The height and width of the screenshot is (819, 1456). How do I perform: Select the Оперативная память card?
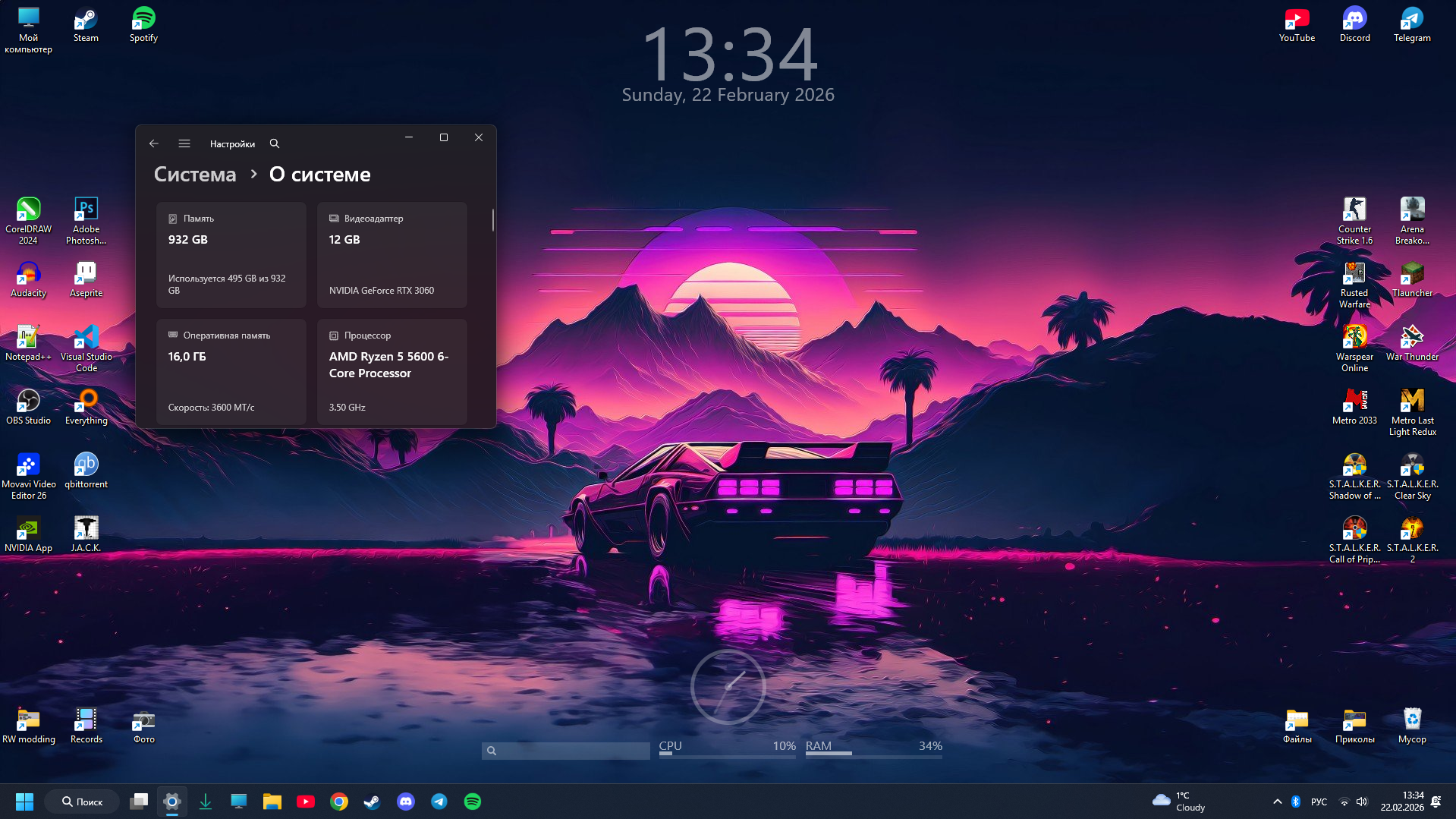coord(231,371)
